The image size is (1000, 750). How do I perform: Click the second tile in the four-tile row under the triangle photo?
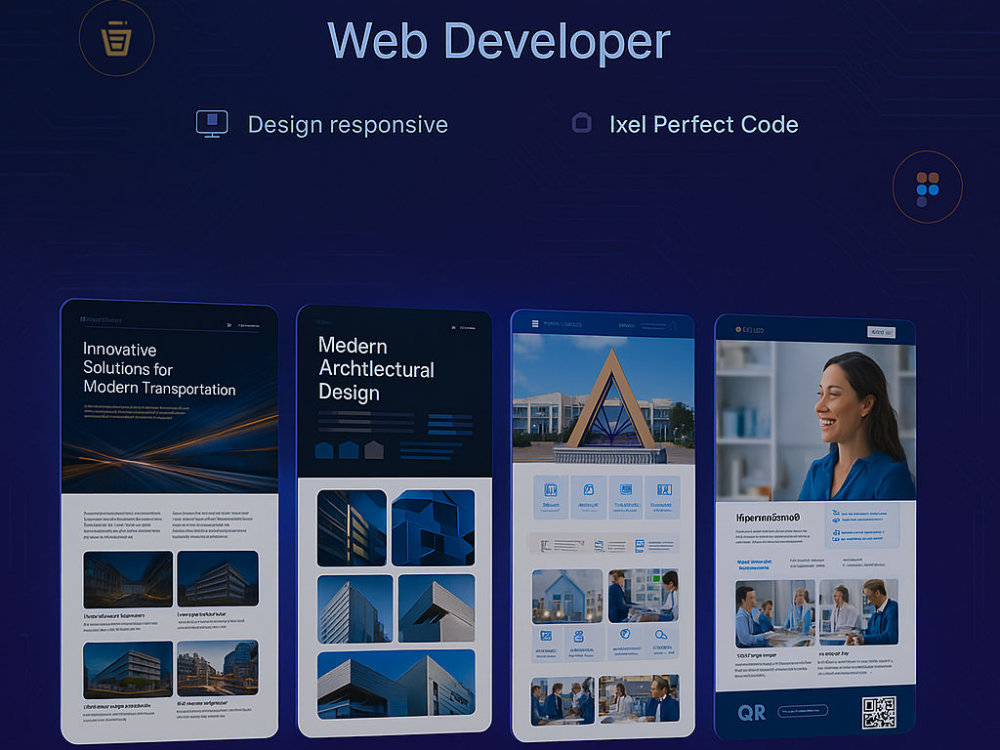(588, 496)
